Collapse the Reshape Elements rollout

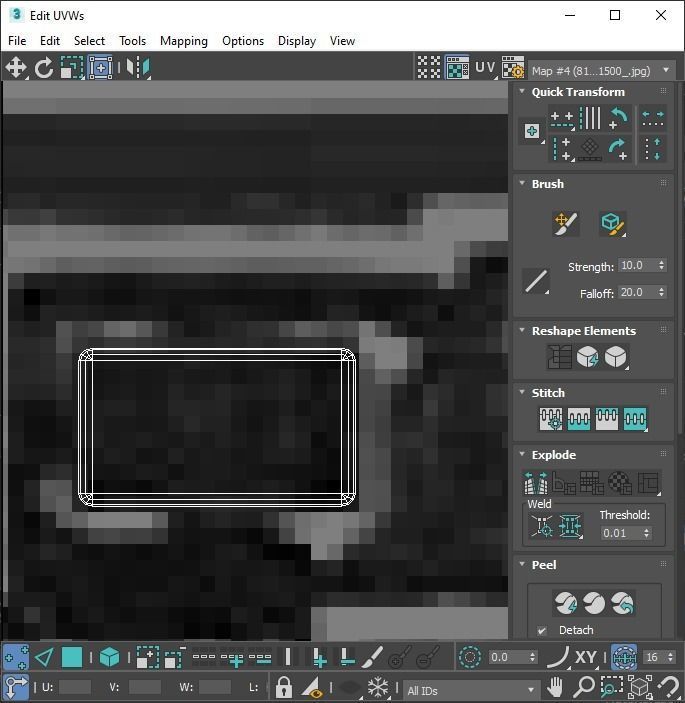tap(522, 330)
